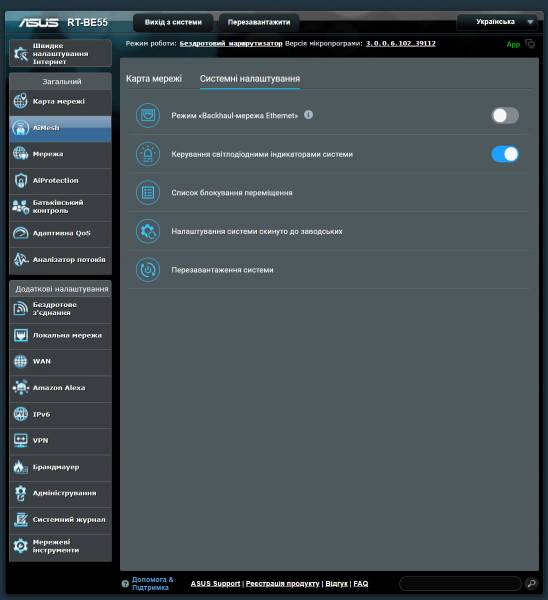This screenshot has height=600, width=548.
Task: Open Системний журнал log icon
Action: pos(21,520)
